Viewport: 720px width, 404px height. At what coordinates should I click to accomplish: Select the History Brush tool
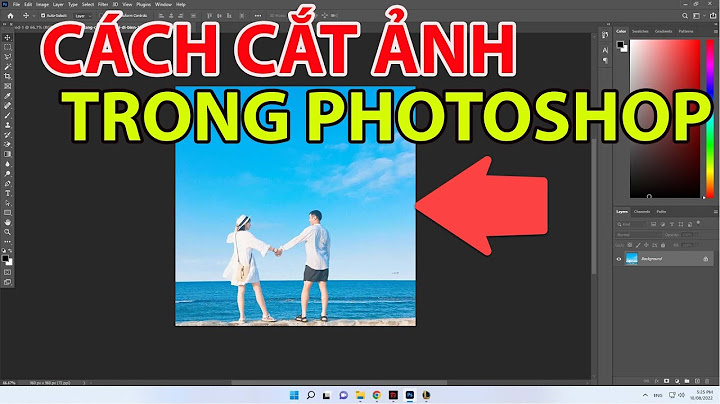click(7, 135)
